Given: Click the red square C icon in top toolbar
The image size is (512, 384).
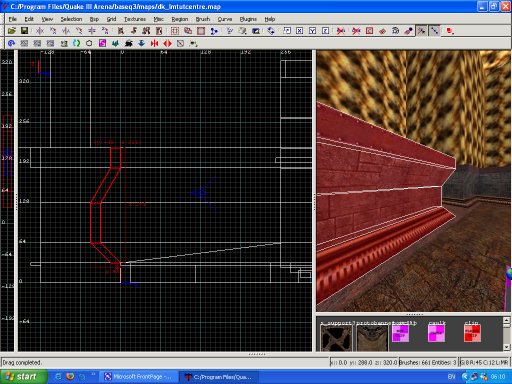Looking at the screenshot, I should coord(369,31).
